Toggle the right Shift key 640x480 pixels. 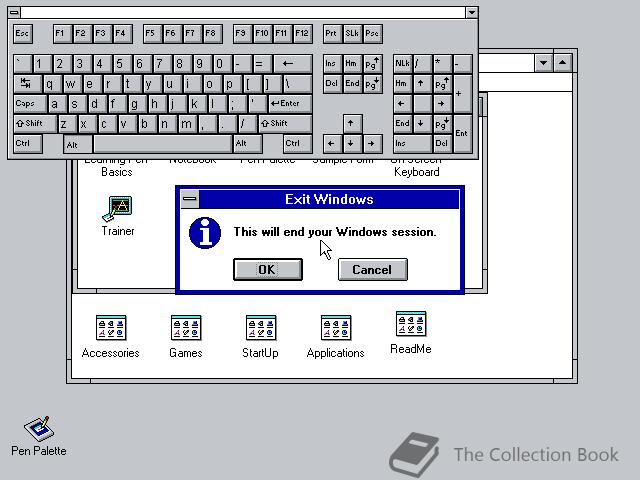tap(286, 124)
